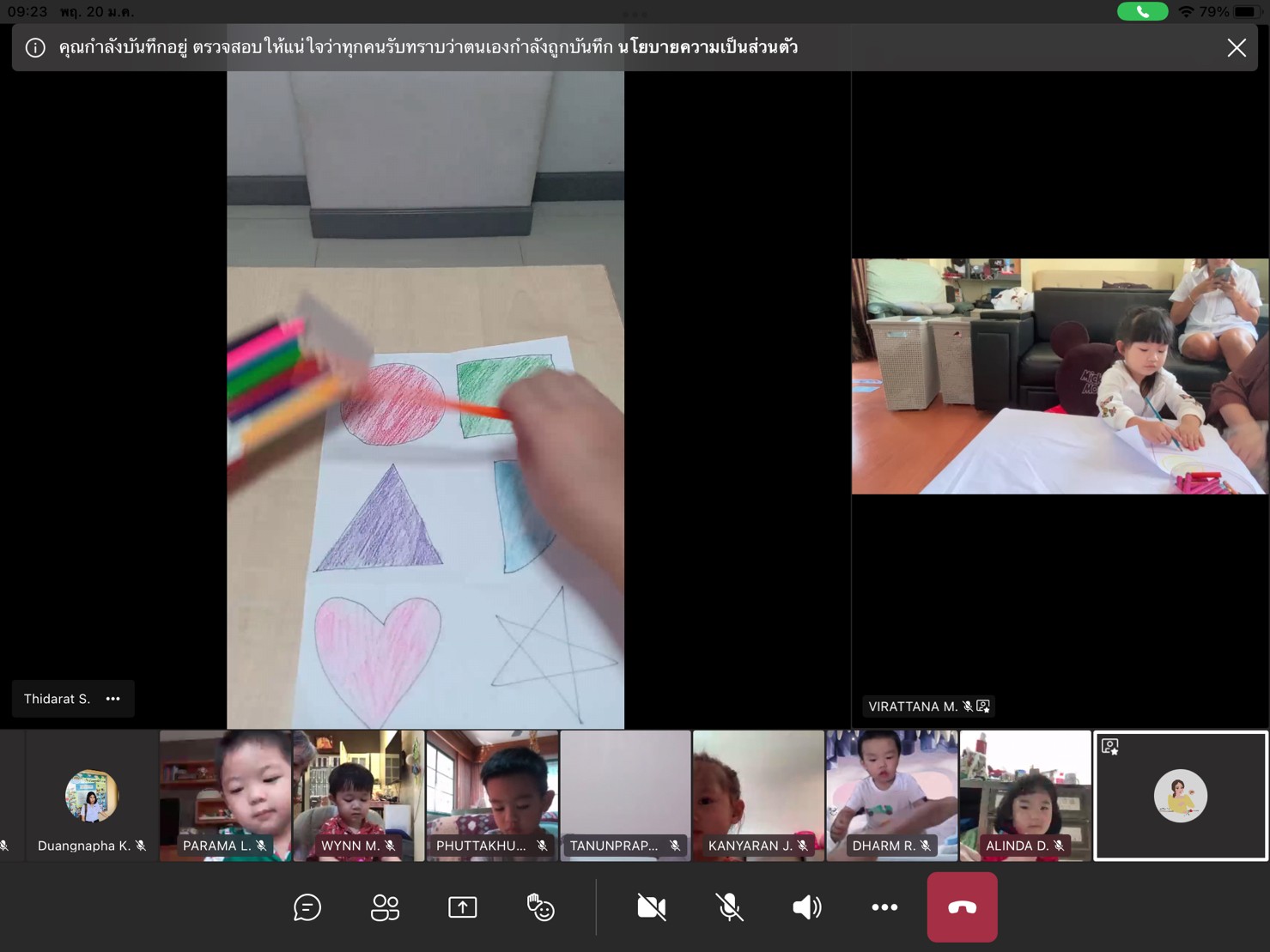Toggle the speaker audio output
1270x952 pixels.
click(x=806, y=907)
